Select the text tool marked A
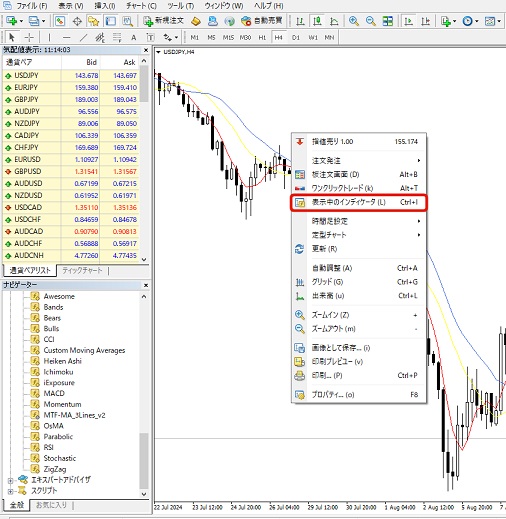Image resolution: width=506 pixels, height=519 pixels. (133, 37)
